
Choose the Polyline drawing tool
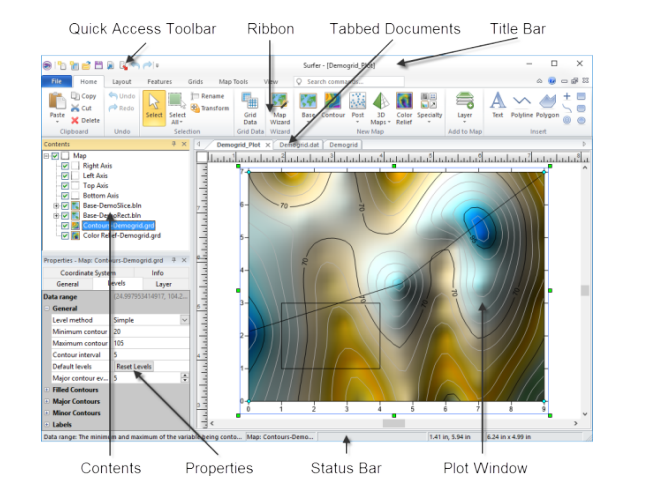click(x=522, y=104)
